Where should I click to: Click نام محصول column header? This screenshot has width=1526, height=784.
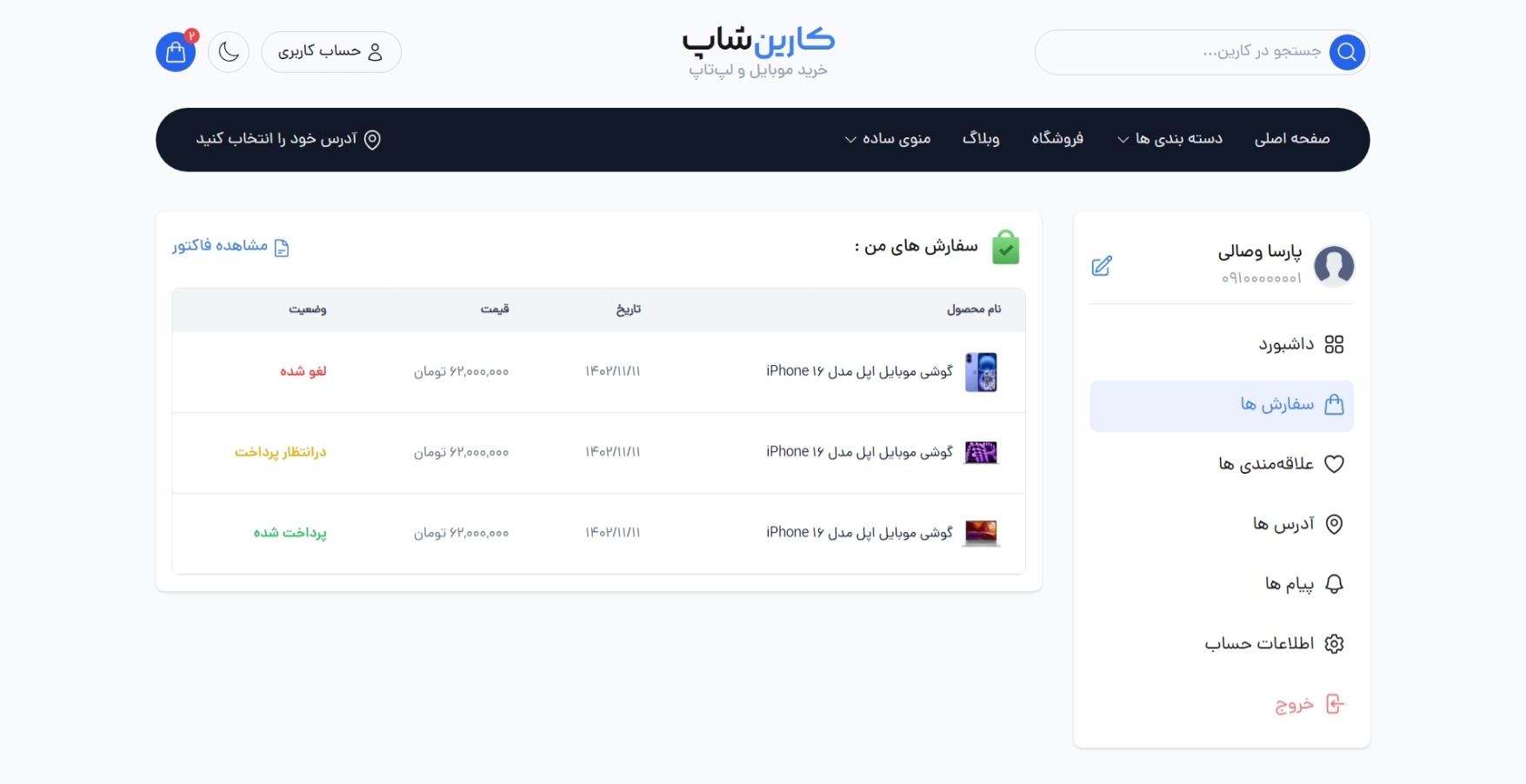974,309
